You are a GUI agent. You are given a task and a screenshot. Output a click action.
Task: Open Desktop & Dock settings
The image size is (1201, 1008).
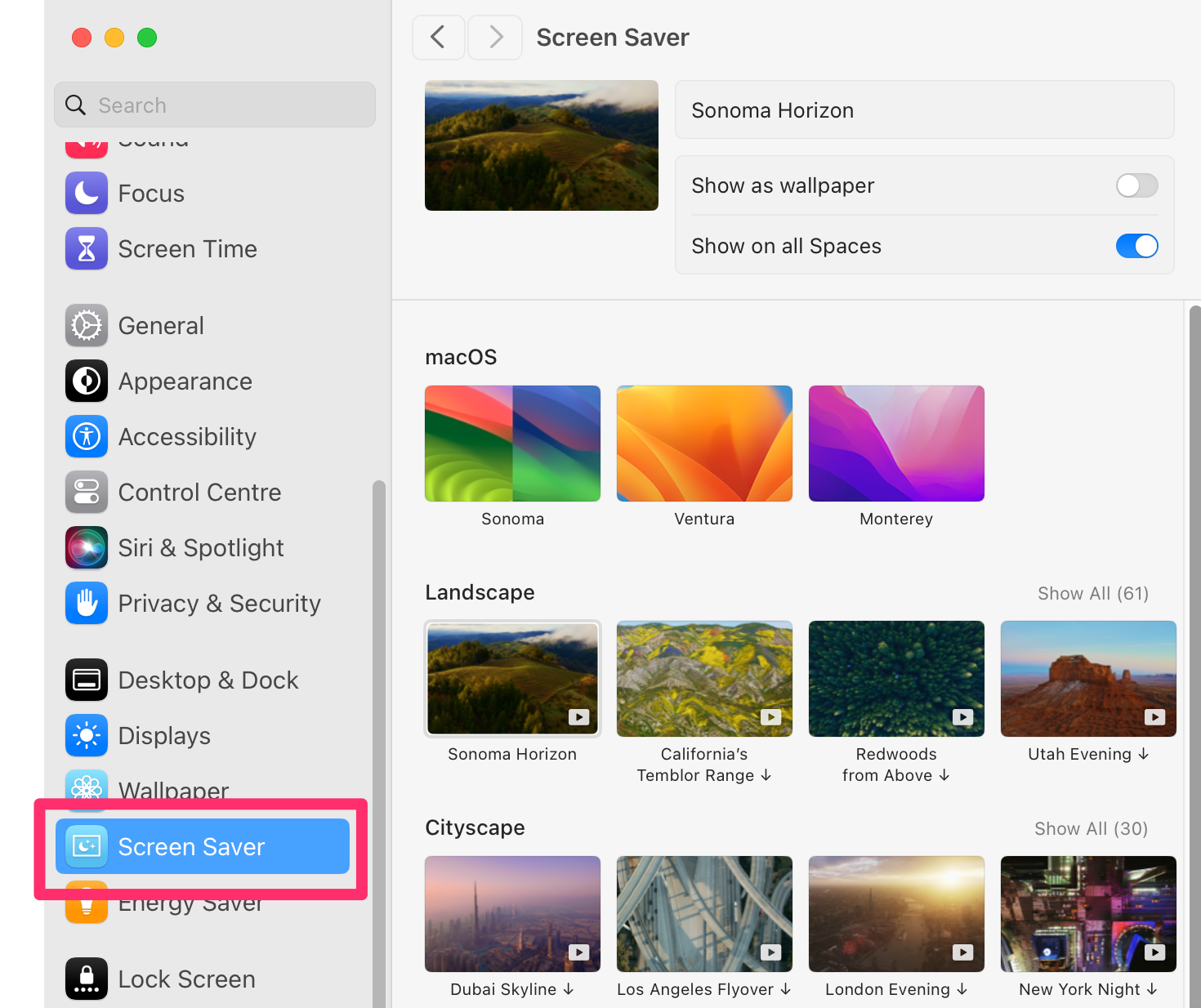click(x=203, y=680)
